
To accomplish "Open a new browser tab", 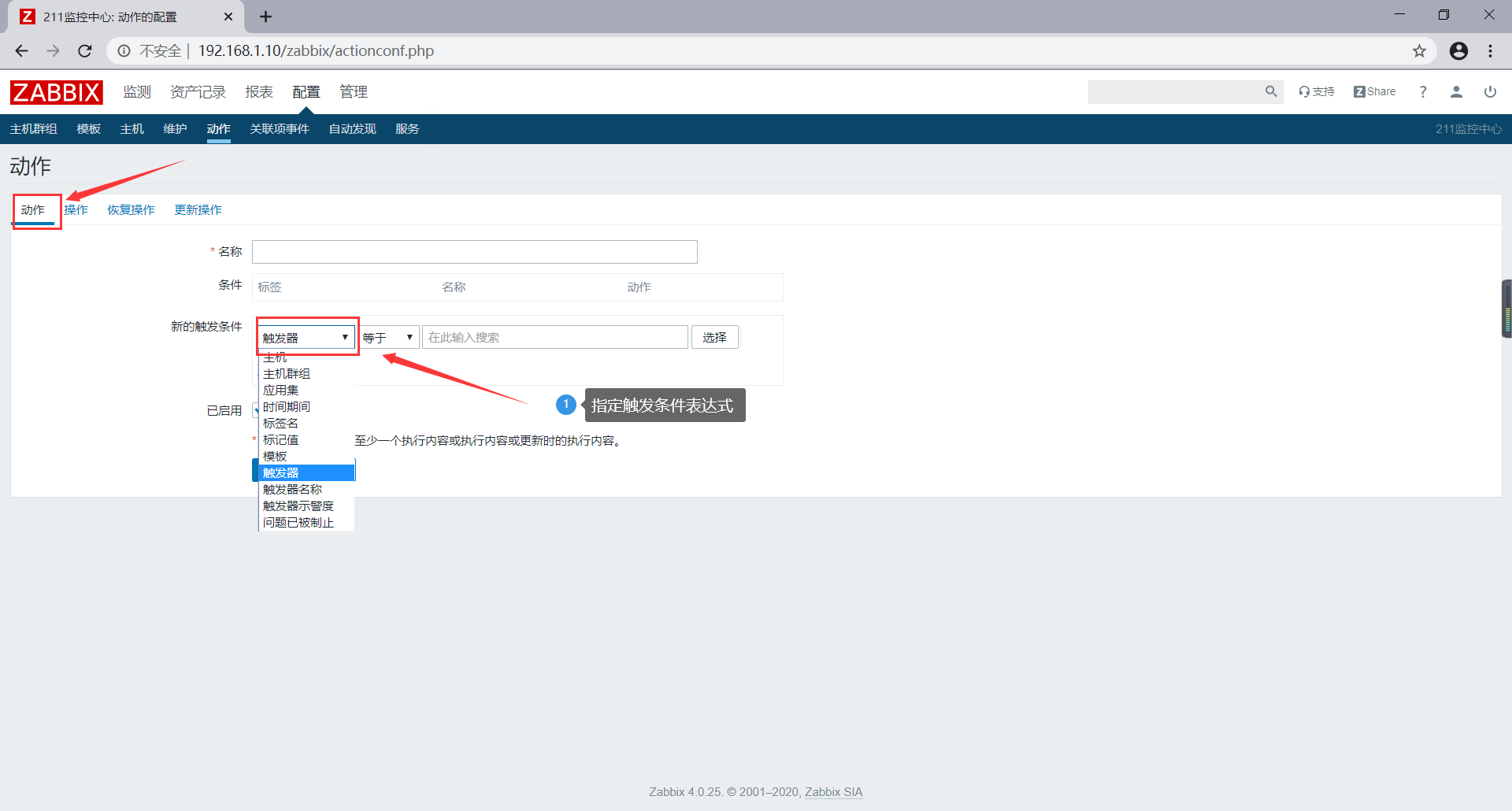I will pyautogui.click(x=265, y=17).
